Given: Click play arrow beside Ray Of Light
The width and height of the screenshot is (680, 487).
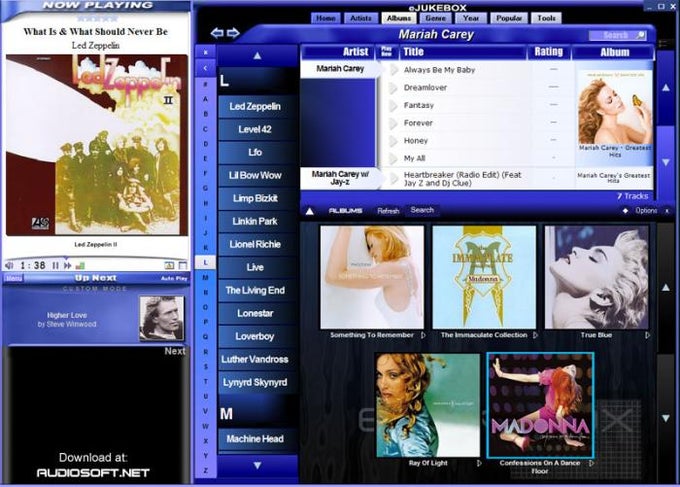Looking at the screenshot, I should coord(479,463).
